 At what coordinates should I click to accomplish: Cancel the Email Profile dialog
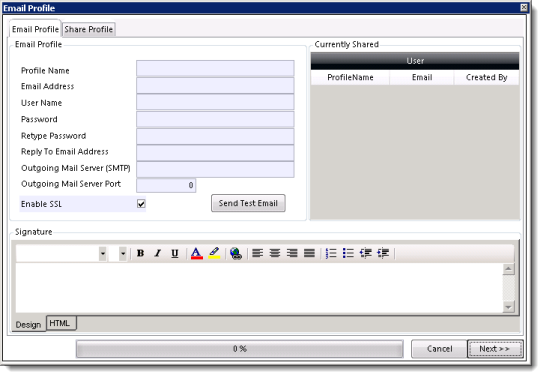tap(439, 349)
